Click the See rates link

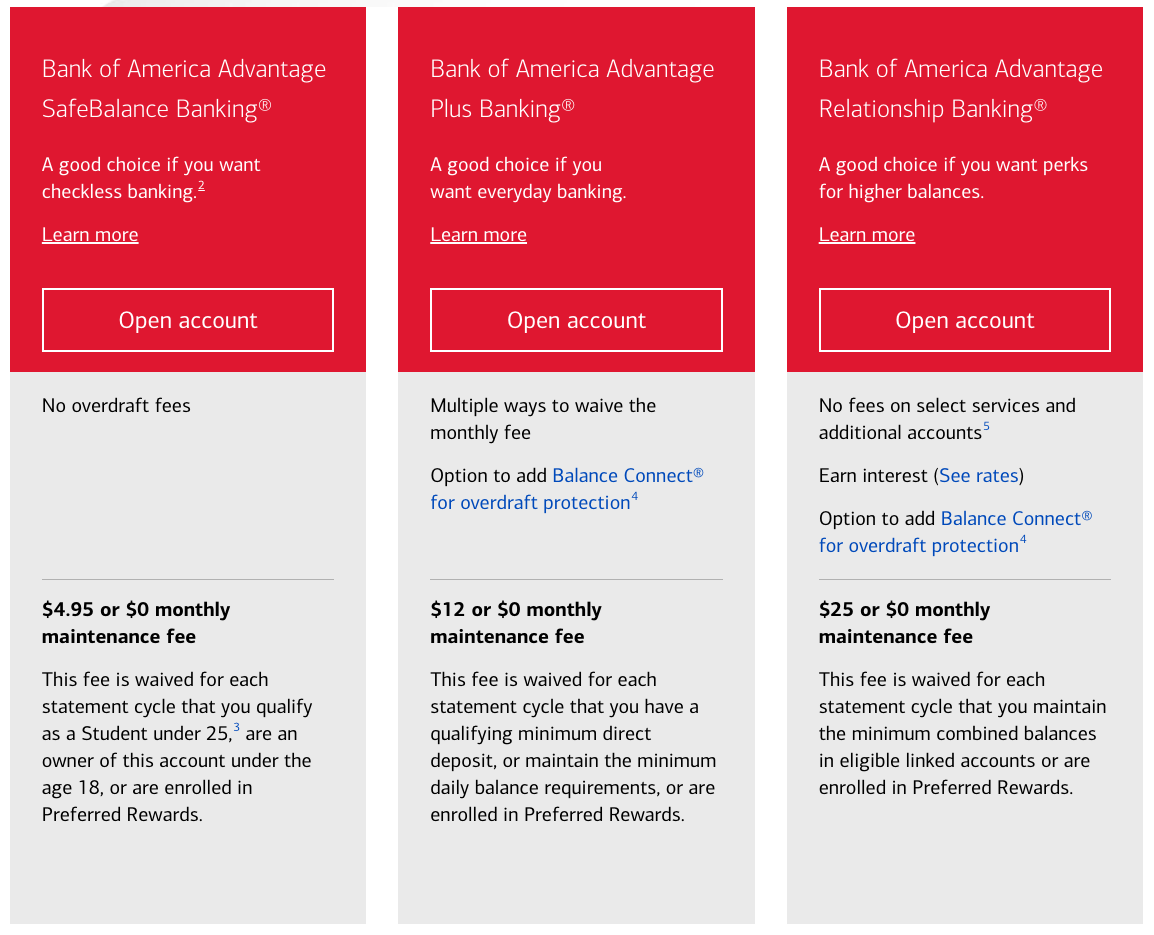click(x=979, y=476)
